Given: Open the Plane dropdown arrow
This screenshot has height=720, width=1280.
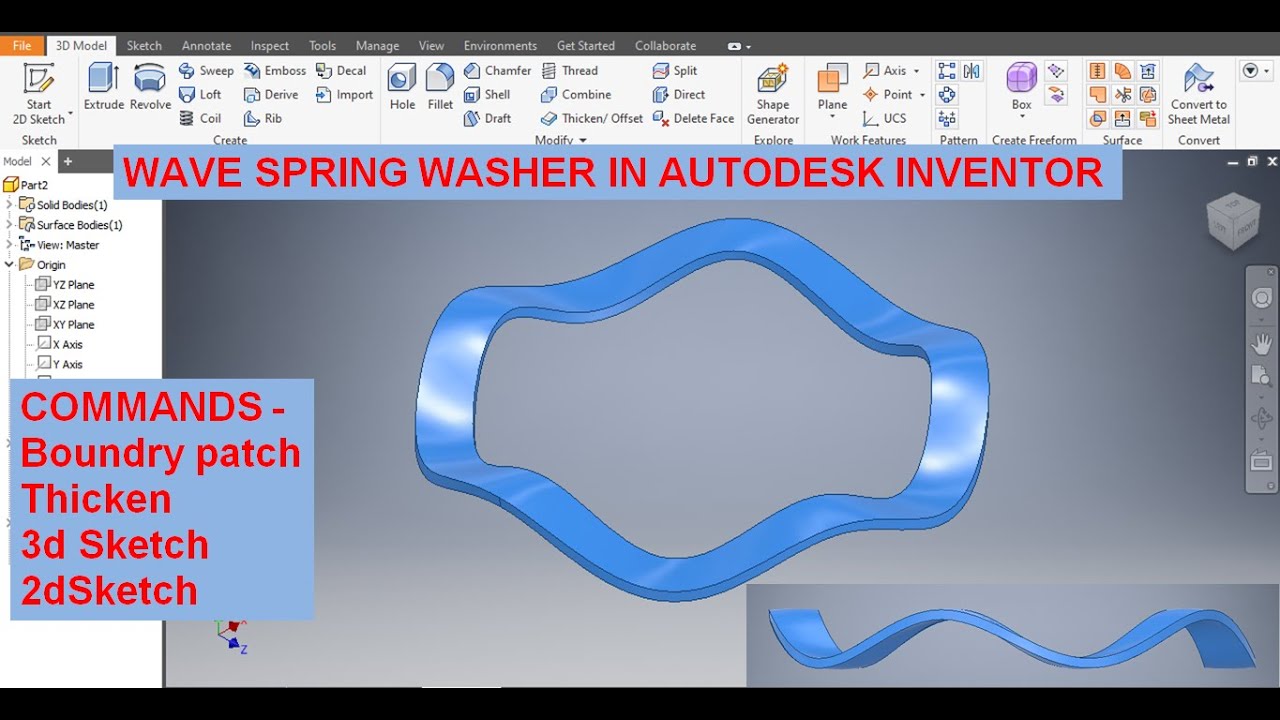Looking at the screenshot, I should (x=832, y=117).
